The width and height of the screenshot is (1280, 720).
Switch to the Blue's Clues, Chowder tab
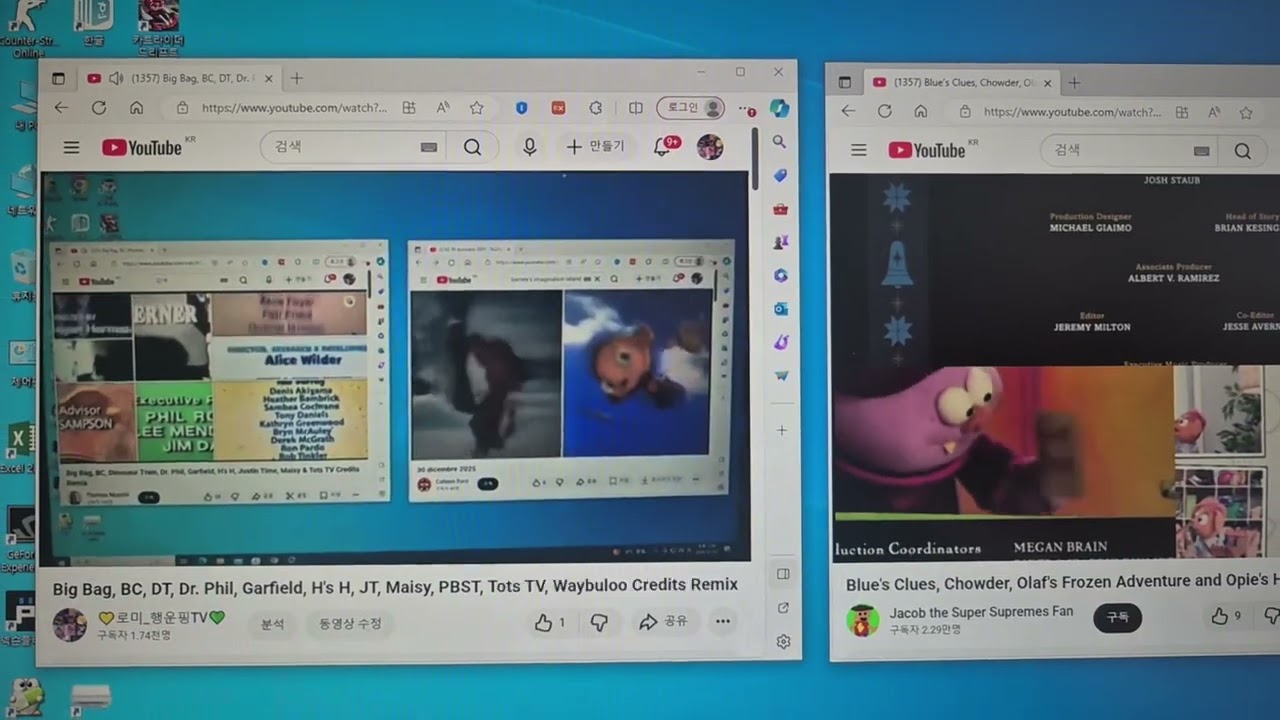[963, 82]
